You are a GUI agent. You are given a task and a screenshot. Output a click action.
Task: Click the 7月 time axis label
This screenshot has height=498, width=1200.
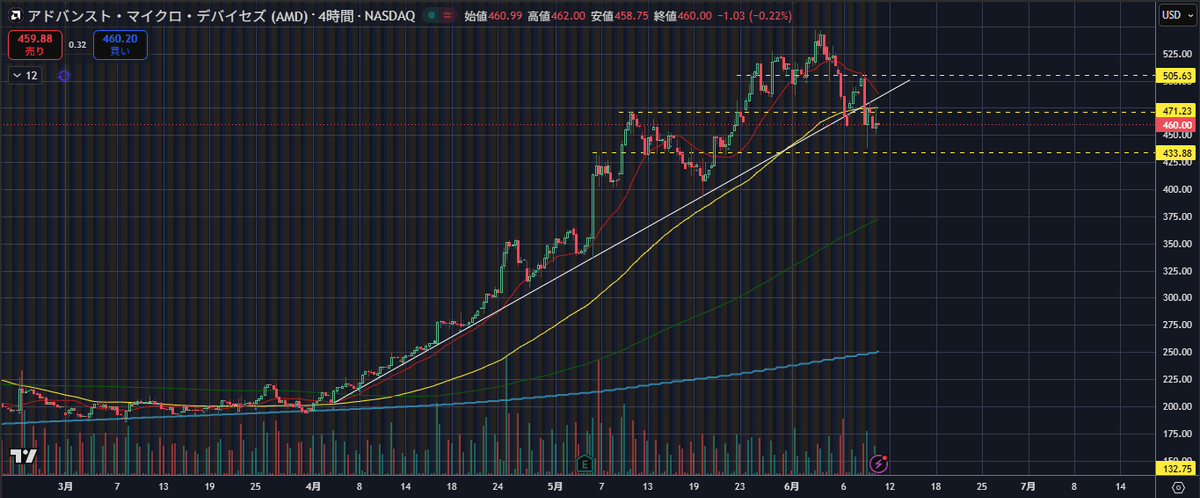click(x=1028, y=486)
